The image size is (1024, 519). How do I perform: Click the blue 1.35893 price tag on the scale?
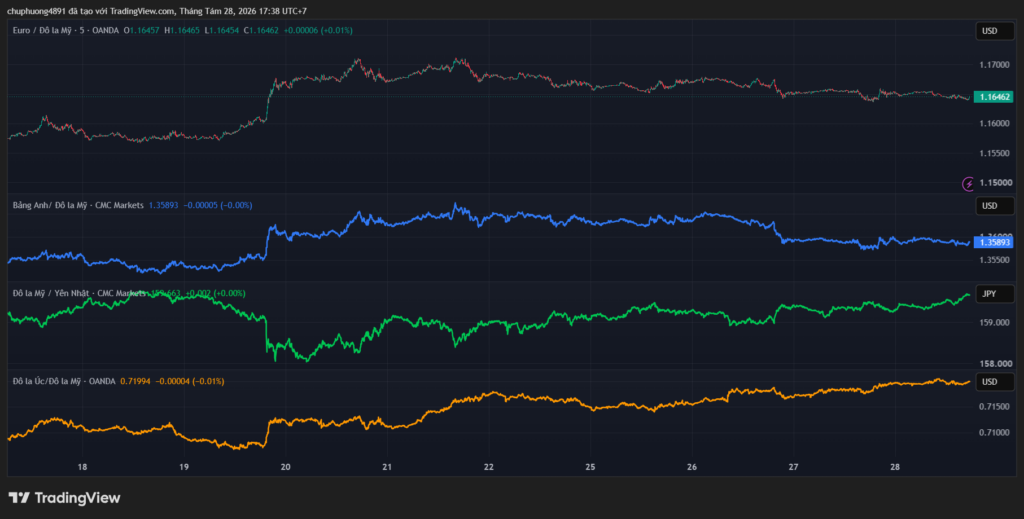coord(993,242)
